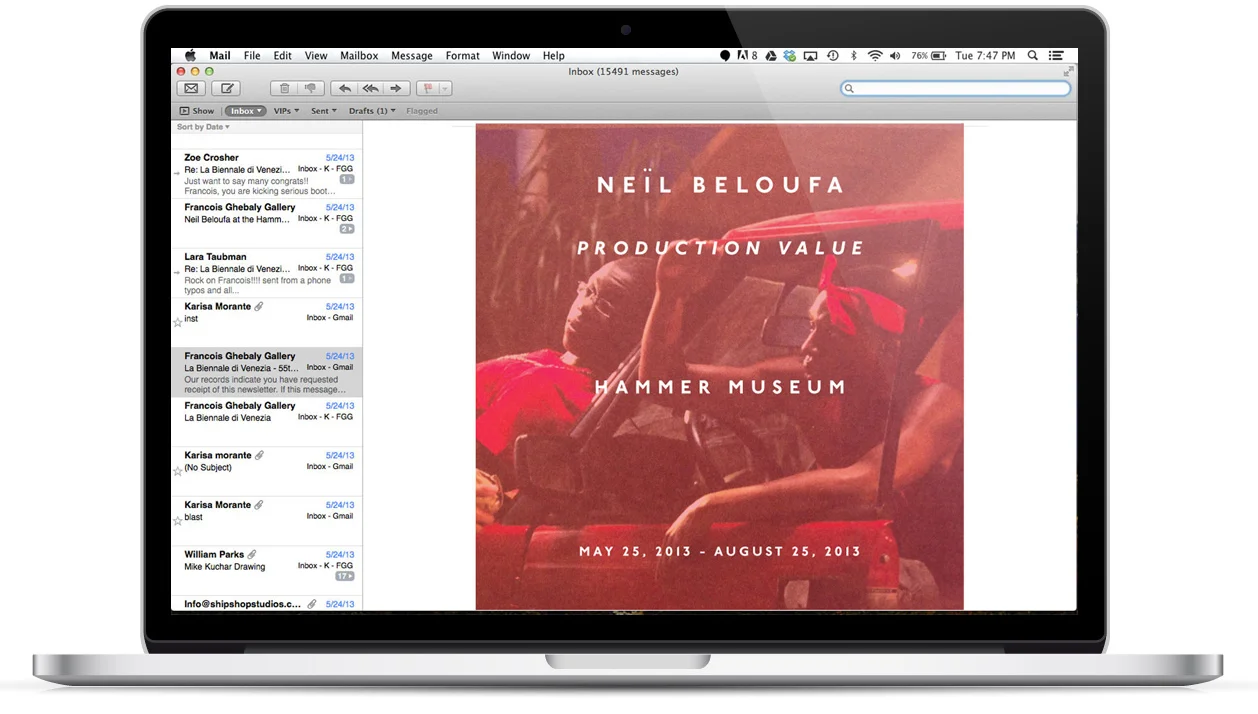
Task: Click the Tue 7:47 PM clock
Action: tap(985, 56)
